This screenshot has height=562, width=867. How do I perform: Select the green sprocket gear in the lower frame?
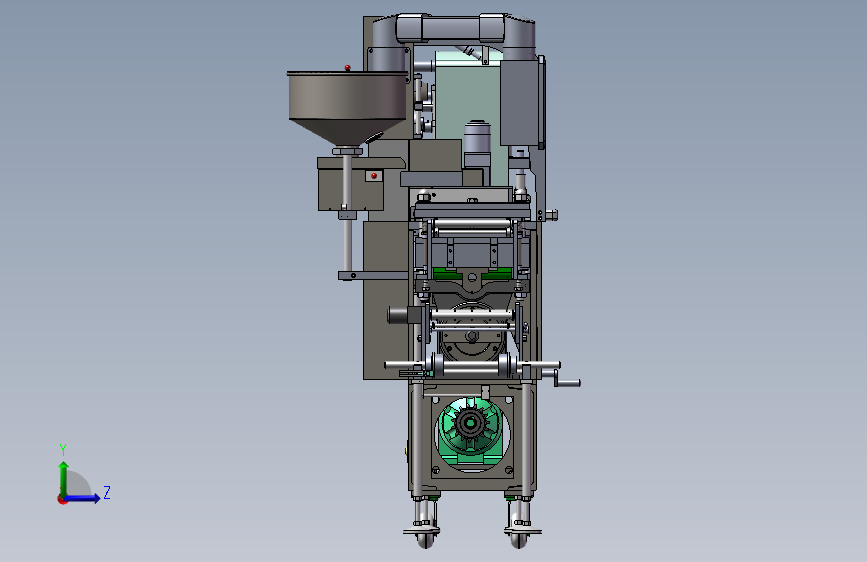pos(471,424)
